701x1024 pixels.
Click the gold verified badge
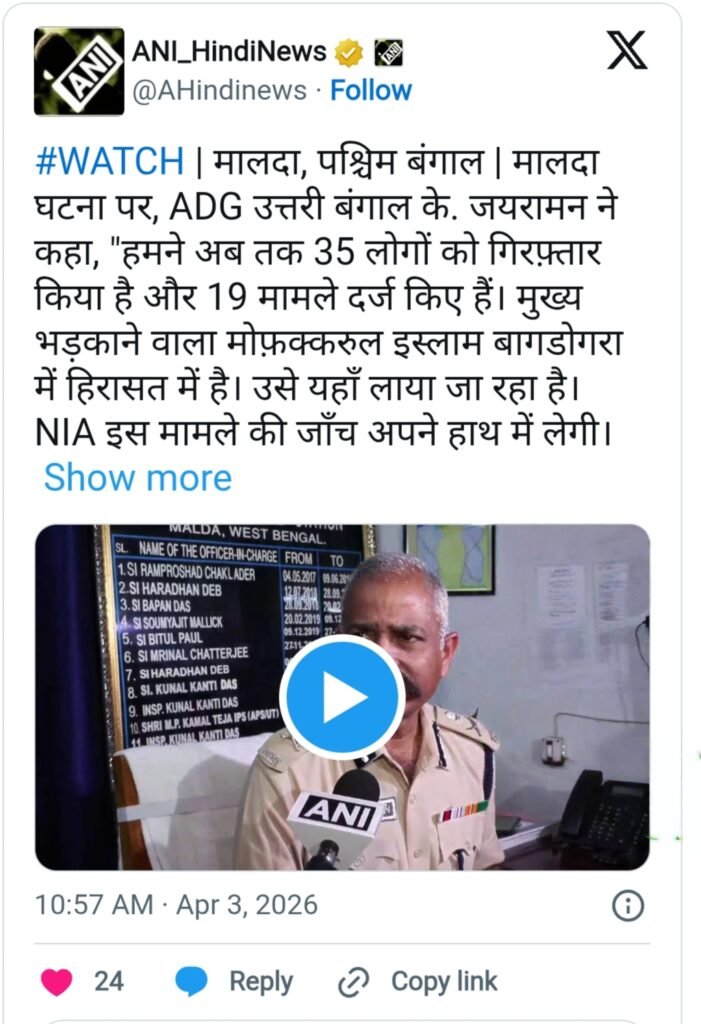(350, 52)
